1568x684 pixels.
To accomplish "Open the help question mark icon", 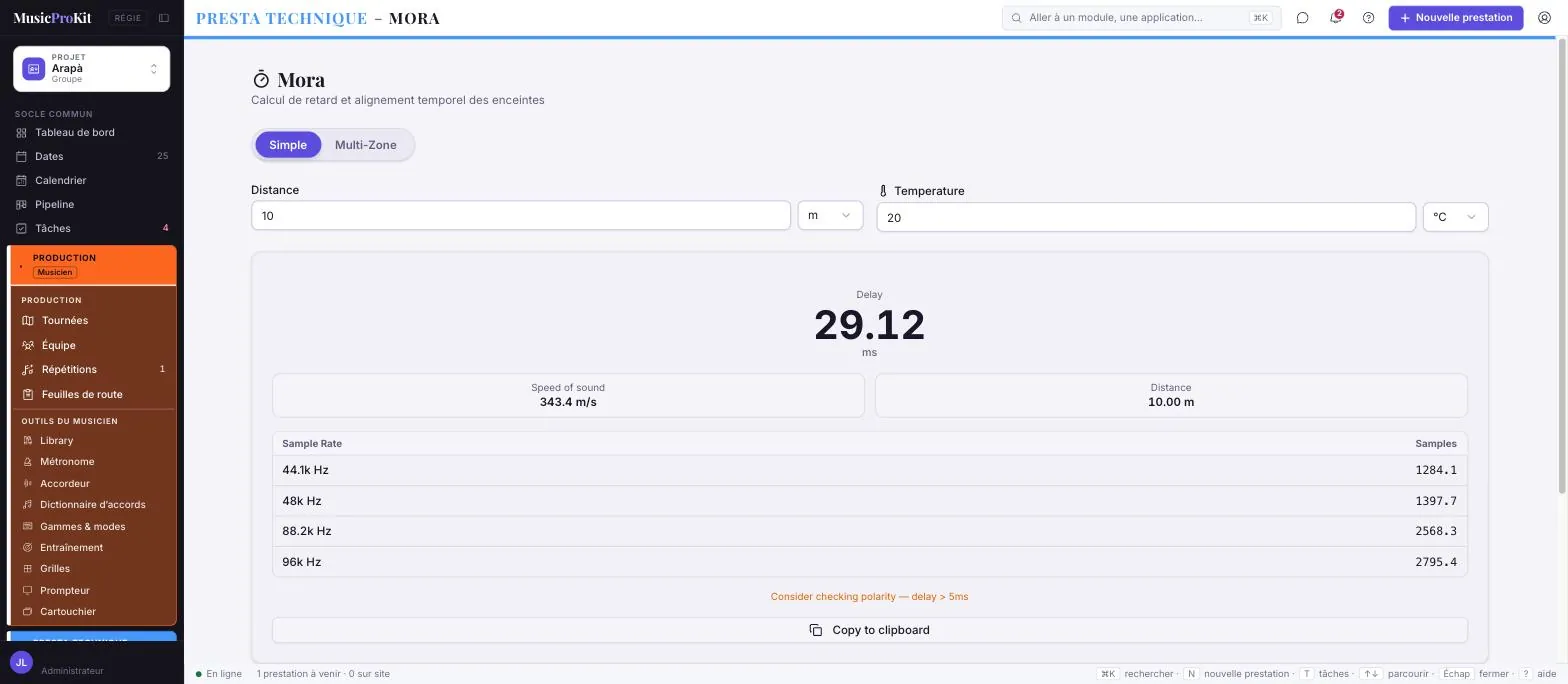I will (1368, 18).
